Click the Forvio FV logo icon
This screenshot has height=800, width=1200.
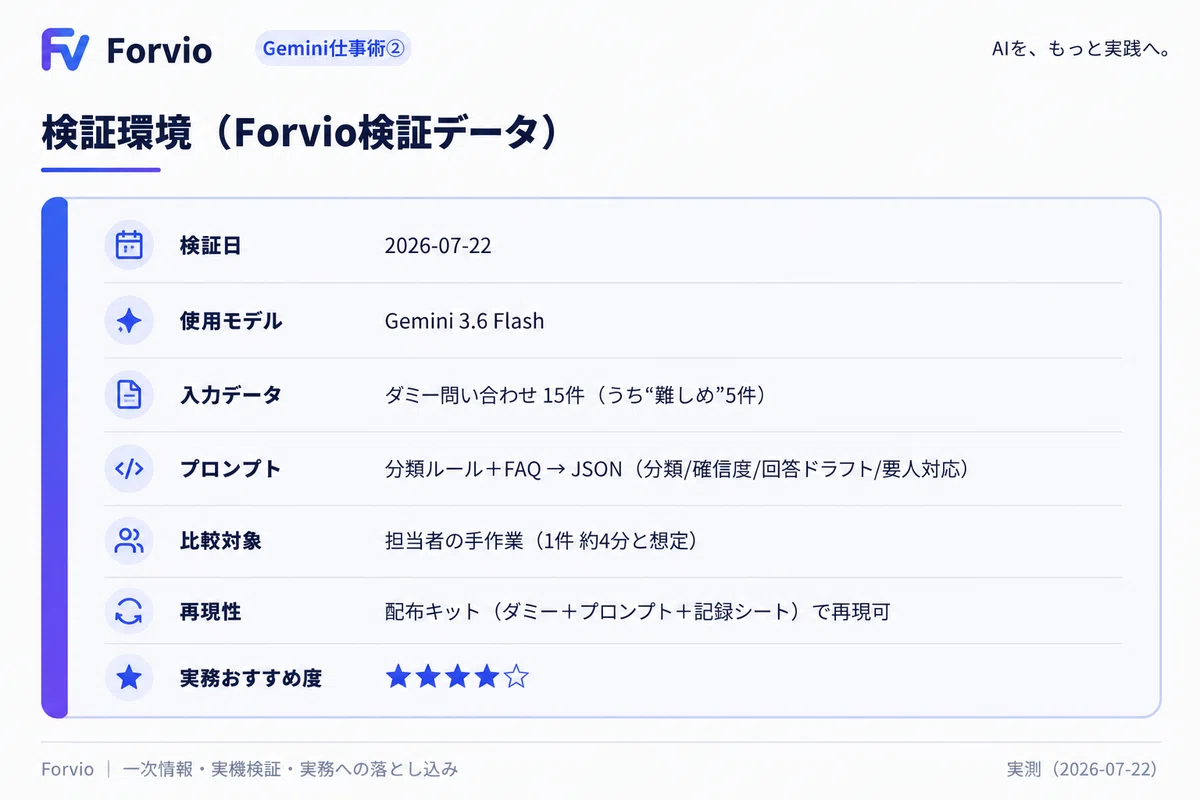[65, 50]
